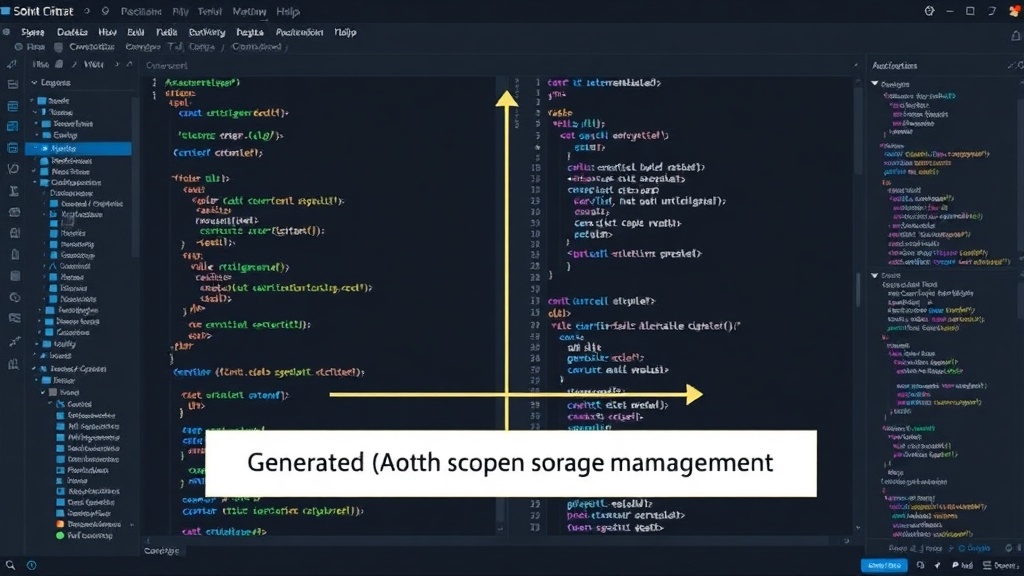The image size is (1024, 576).
Task: Click the file tree vertical scrollbar
Action: point(135,176)
